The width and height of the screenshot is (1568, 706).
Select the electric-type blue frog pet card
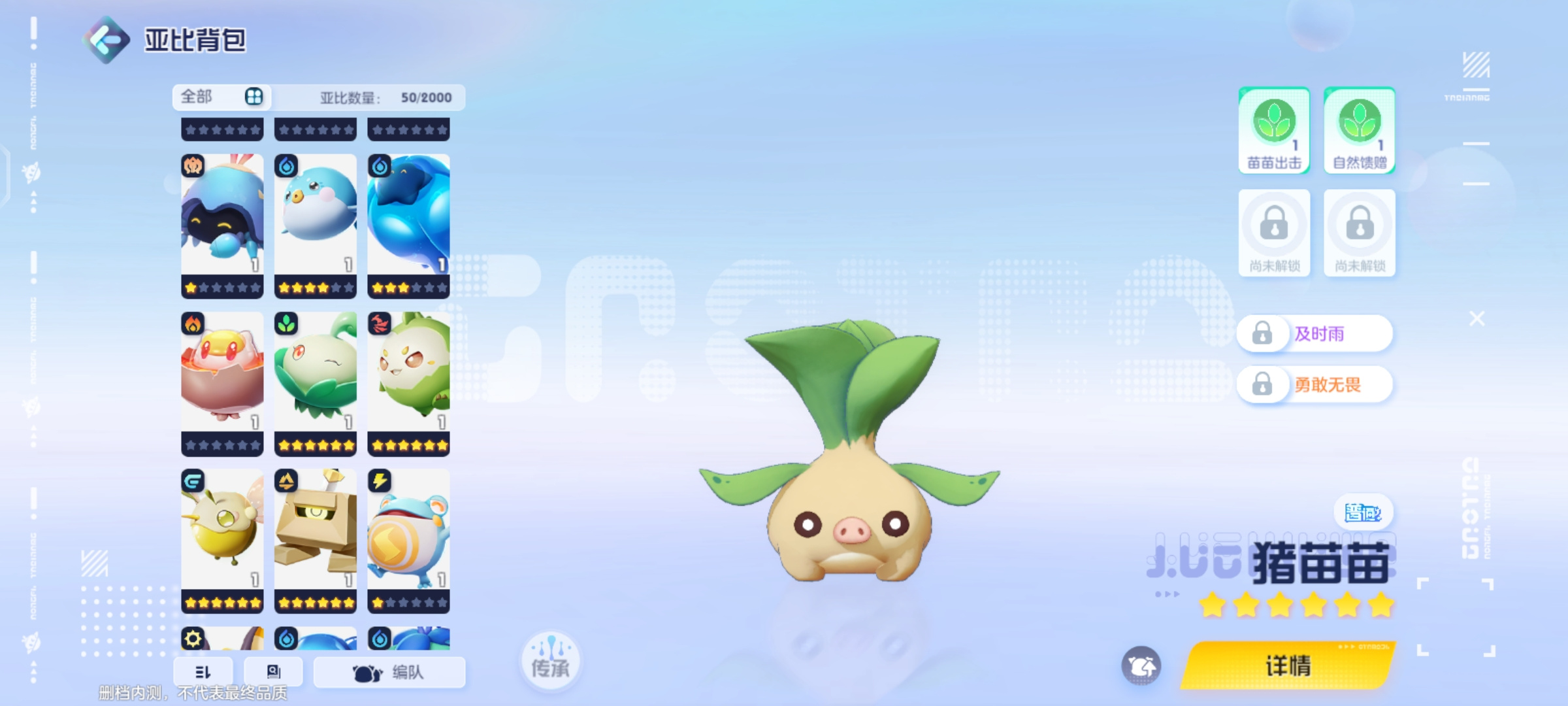click(x=408, y=541)
